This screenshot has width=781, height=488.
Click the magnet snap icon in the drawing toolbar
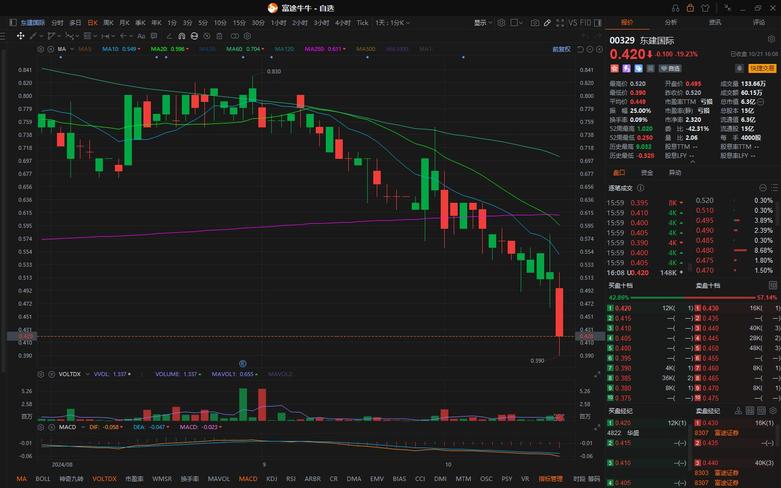click(182, 36)
